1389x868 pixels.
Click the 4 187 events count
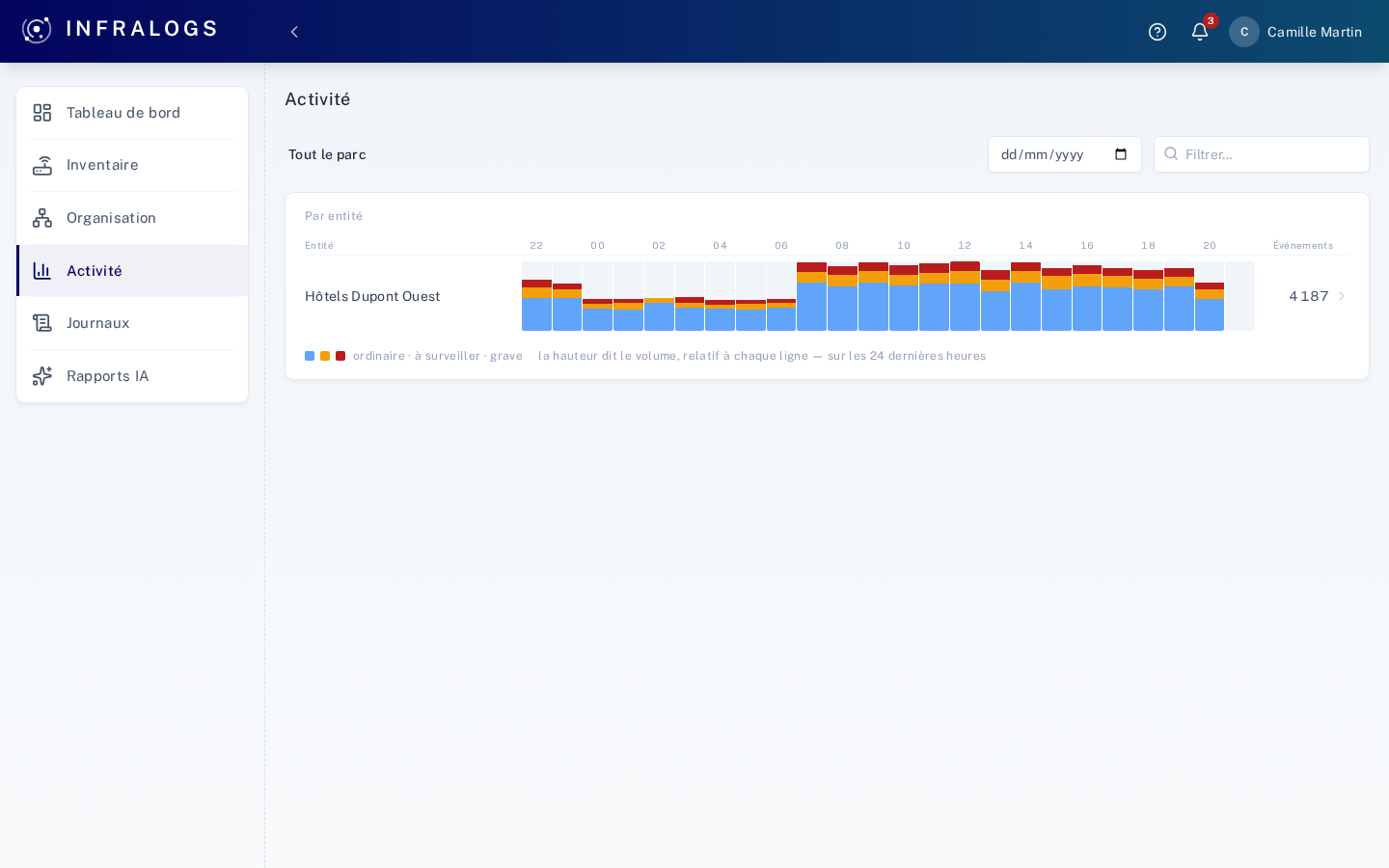[x=1309, y=296]
